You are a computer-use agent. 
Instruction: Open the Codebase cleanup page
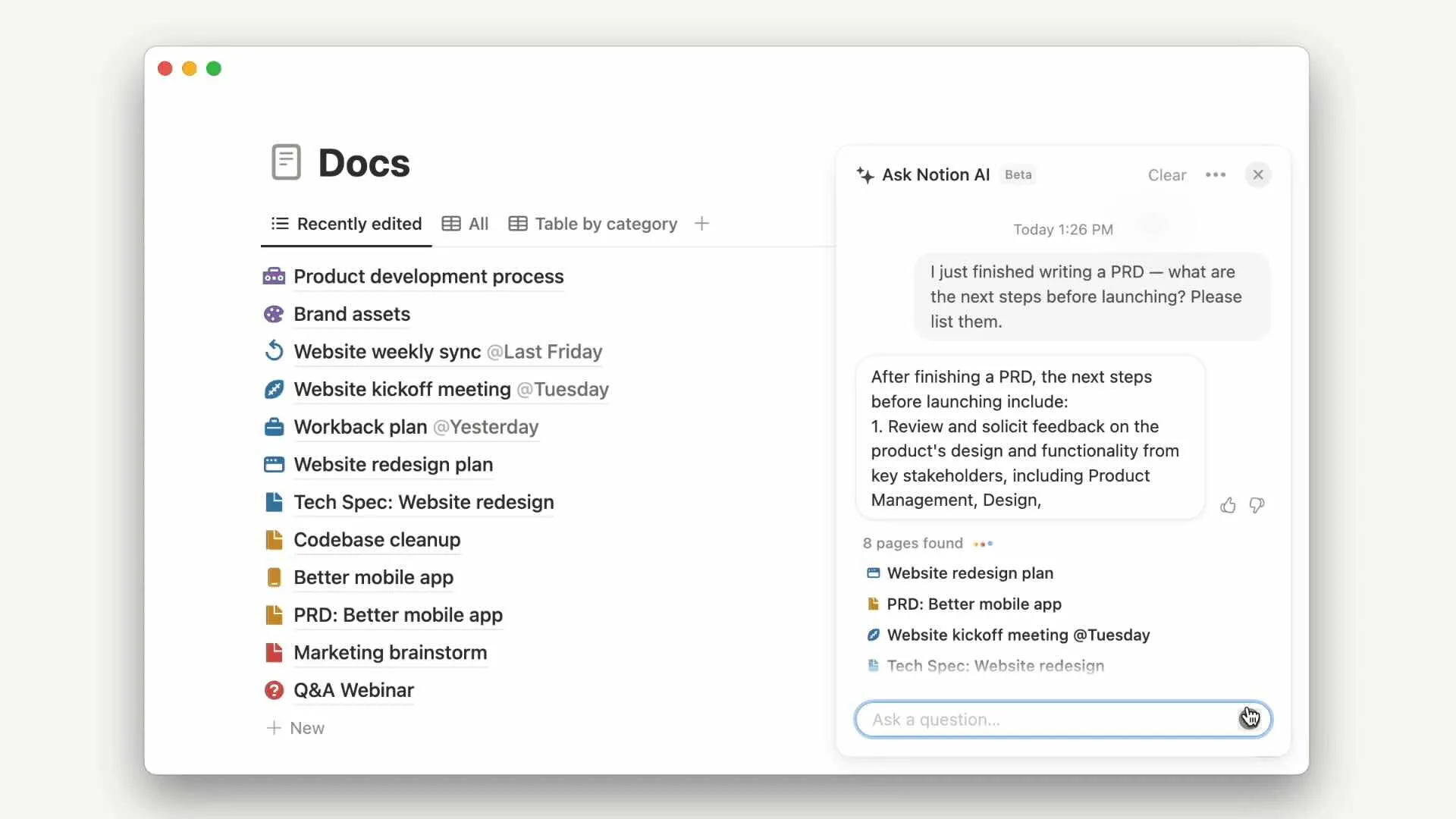(377, 539)
